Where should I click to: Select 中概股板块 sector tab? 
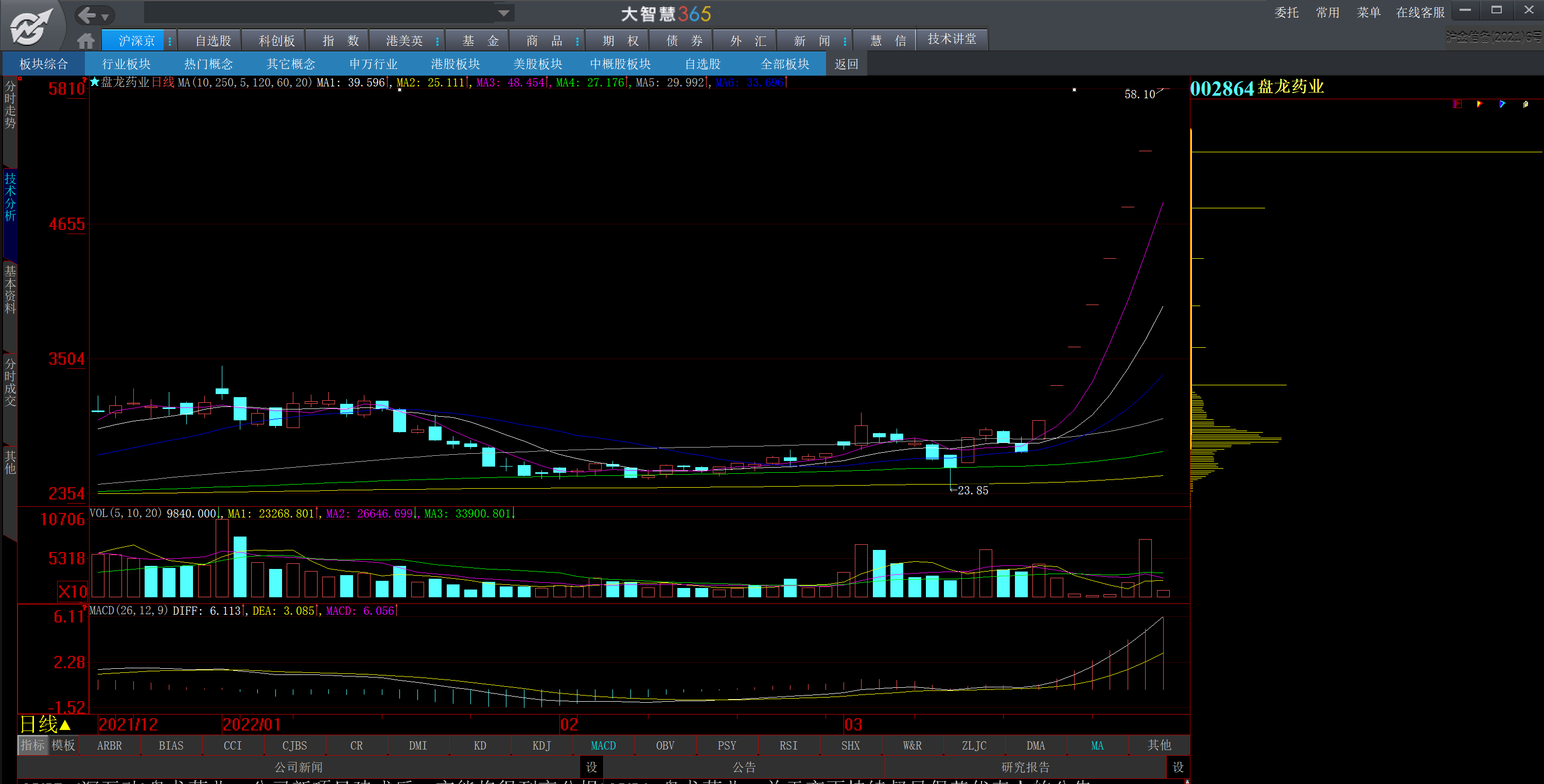620,64
